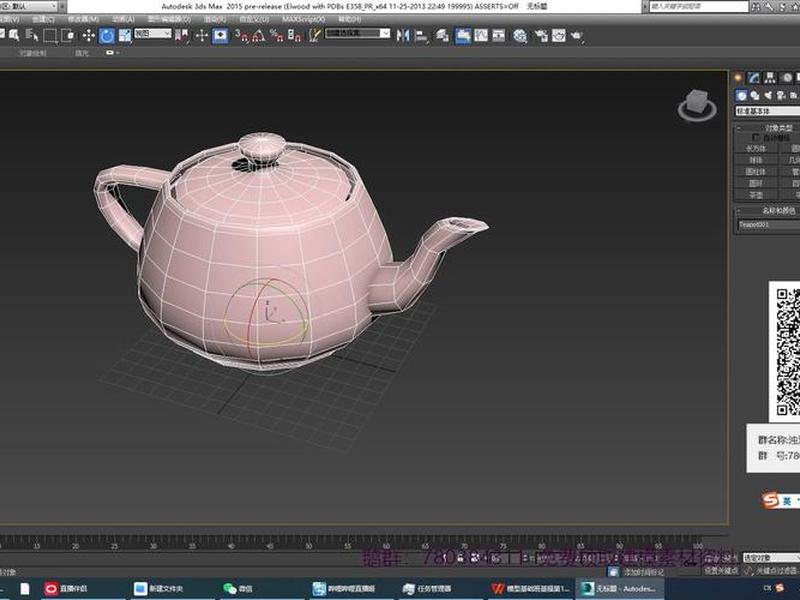
Task: Select the Geometry category icon
Action: (742, 95)
